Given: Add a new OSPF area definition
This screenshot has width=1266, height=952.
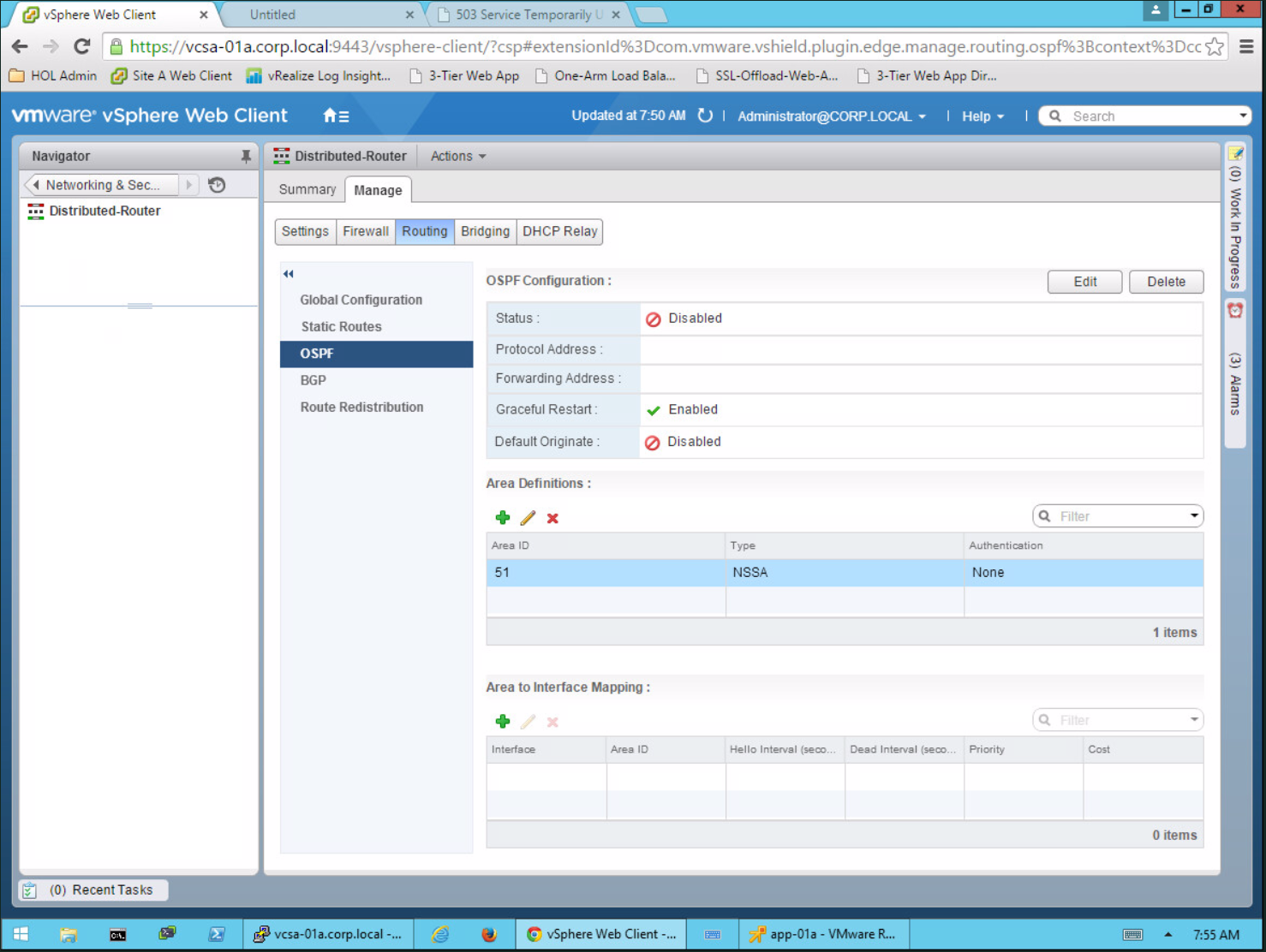Looking at the screenshot, I should (503, 517).
